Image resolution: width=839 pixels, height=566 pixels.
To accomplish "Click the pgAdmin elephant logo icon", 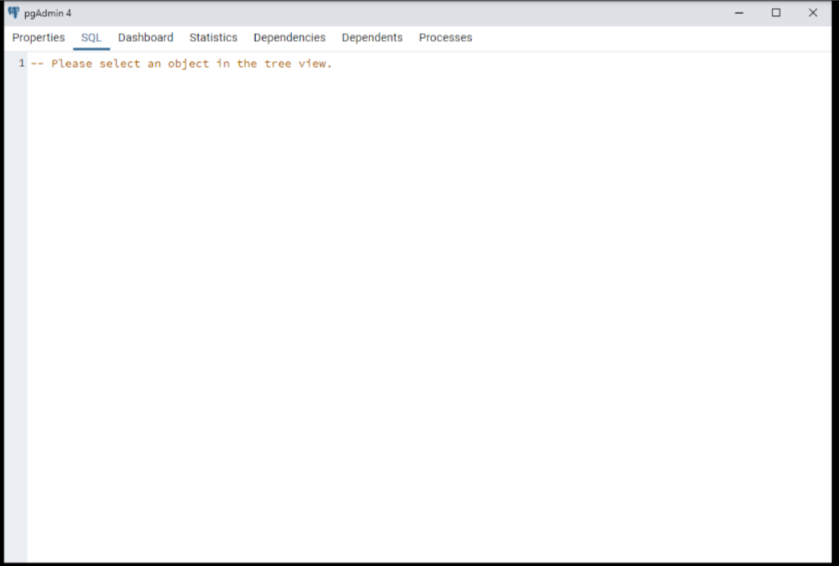I will 13,13.
